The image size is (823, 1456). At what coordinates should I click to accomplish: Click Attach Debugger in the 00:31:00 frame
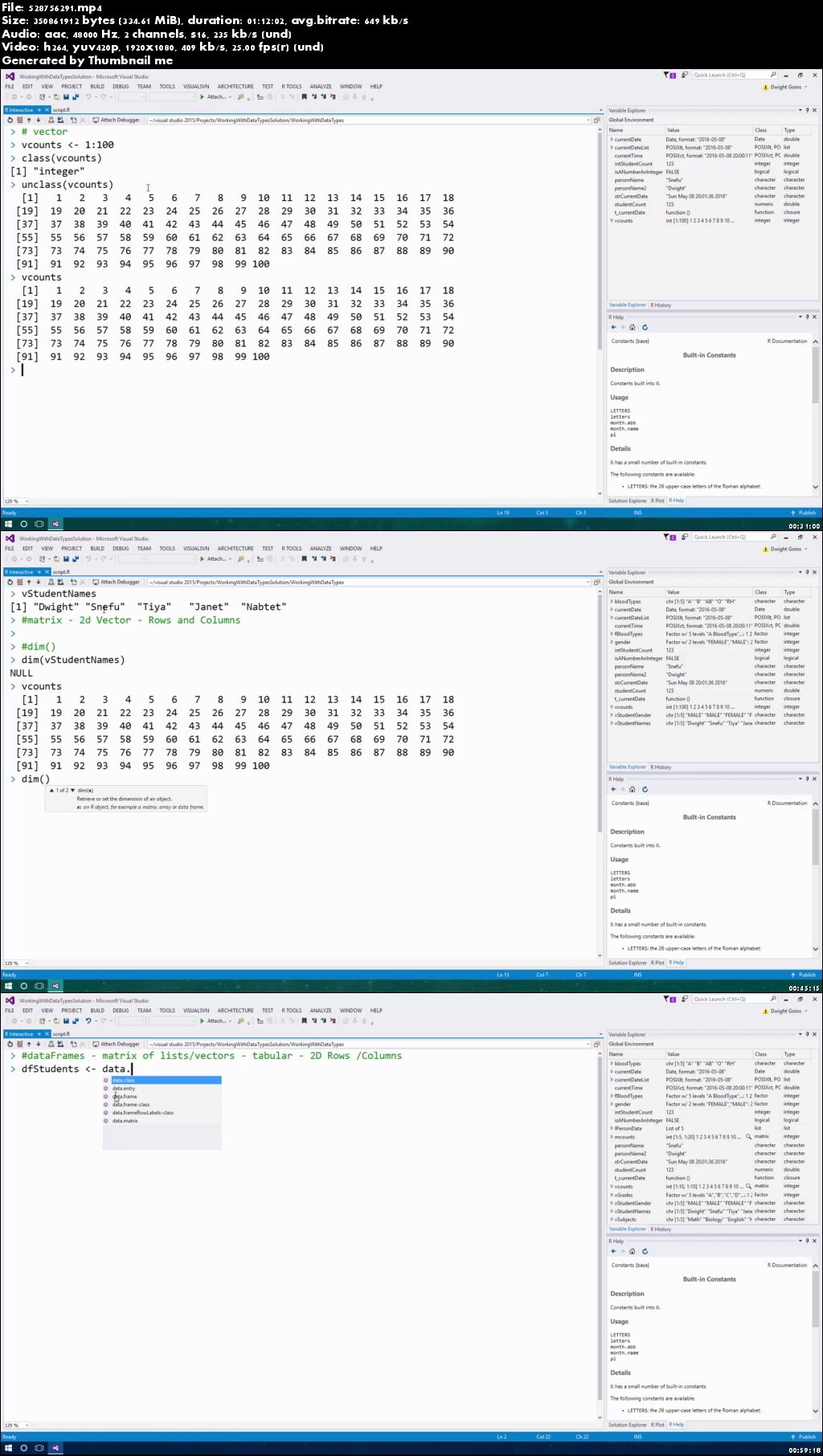point(117,120)
